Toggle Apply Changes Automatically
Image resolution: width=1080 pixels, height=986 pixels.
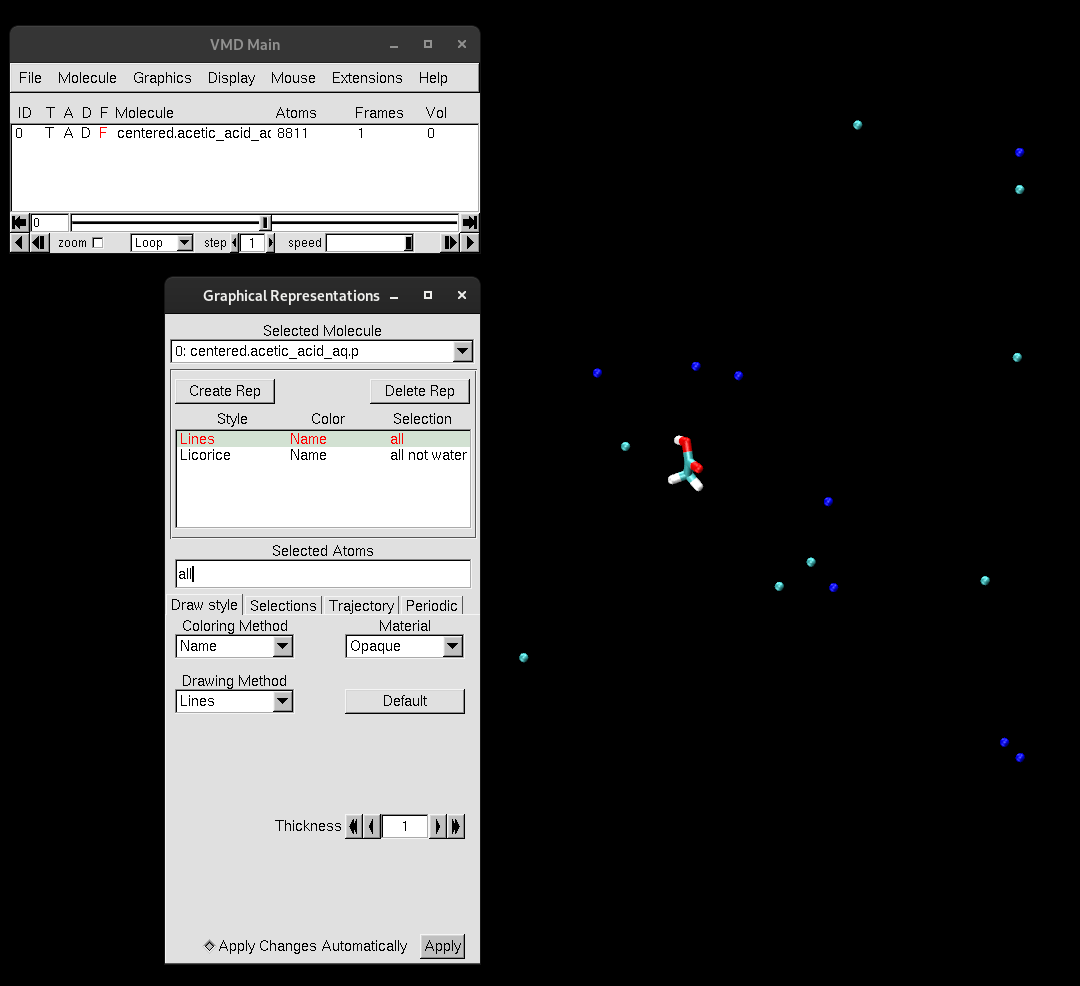click(x=209, y=946)
